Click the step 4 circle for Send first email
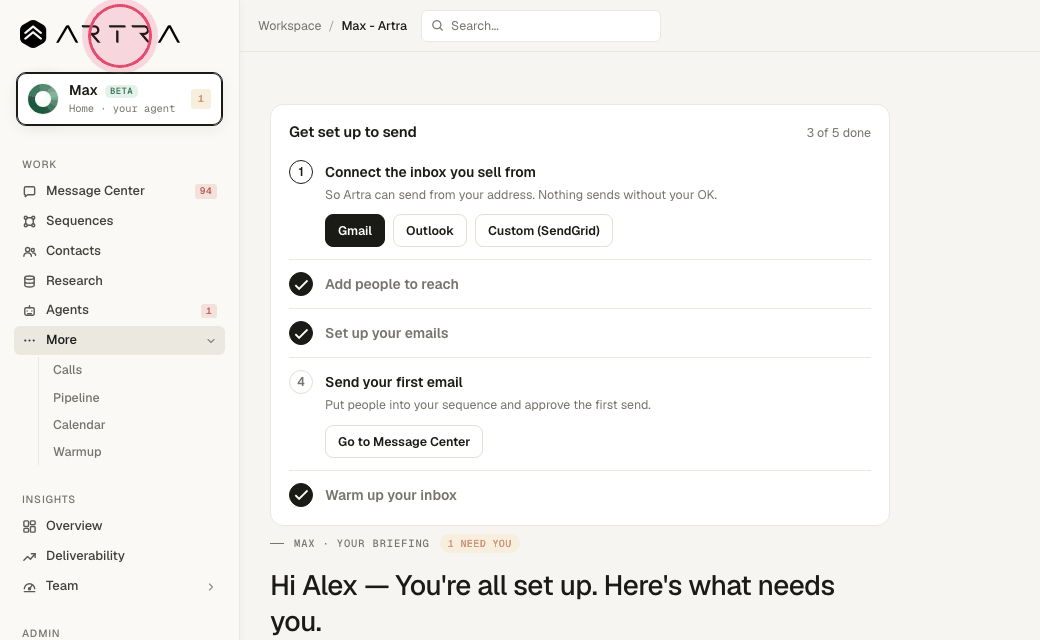 click(301, 382)
